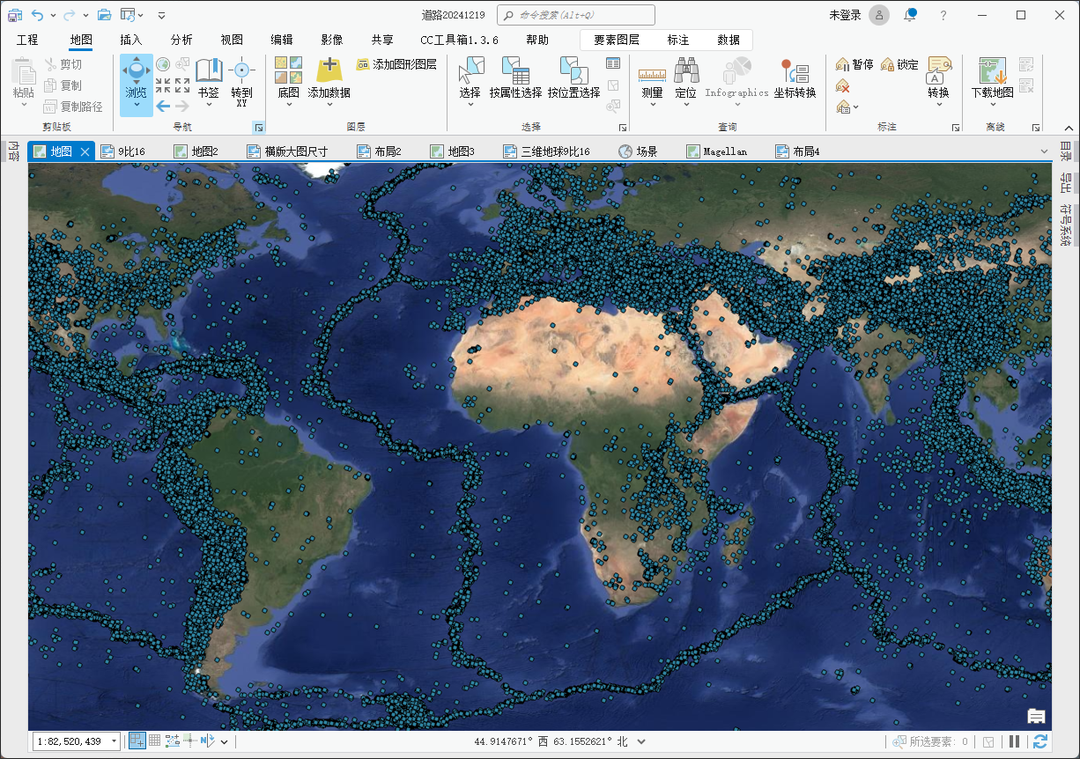Click the view unplaced labels red X icon
The width and height of the screenshot is (1080, 759).
click(842, 86)
